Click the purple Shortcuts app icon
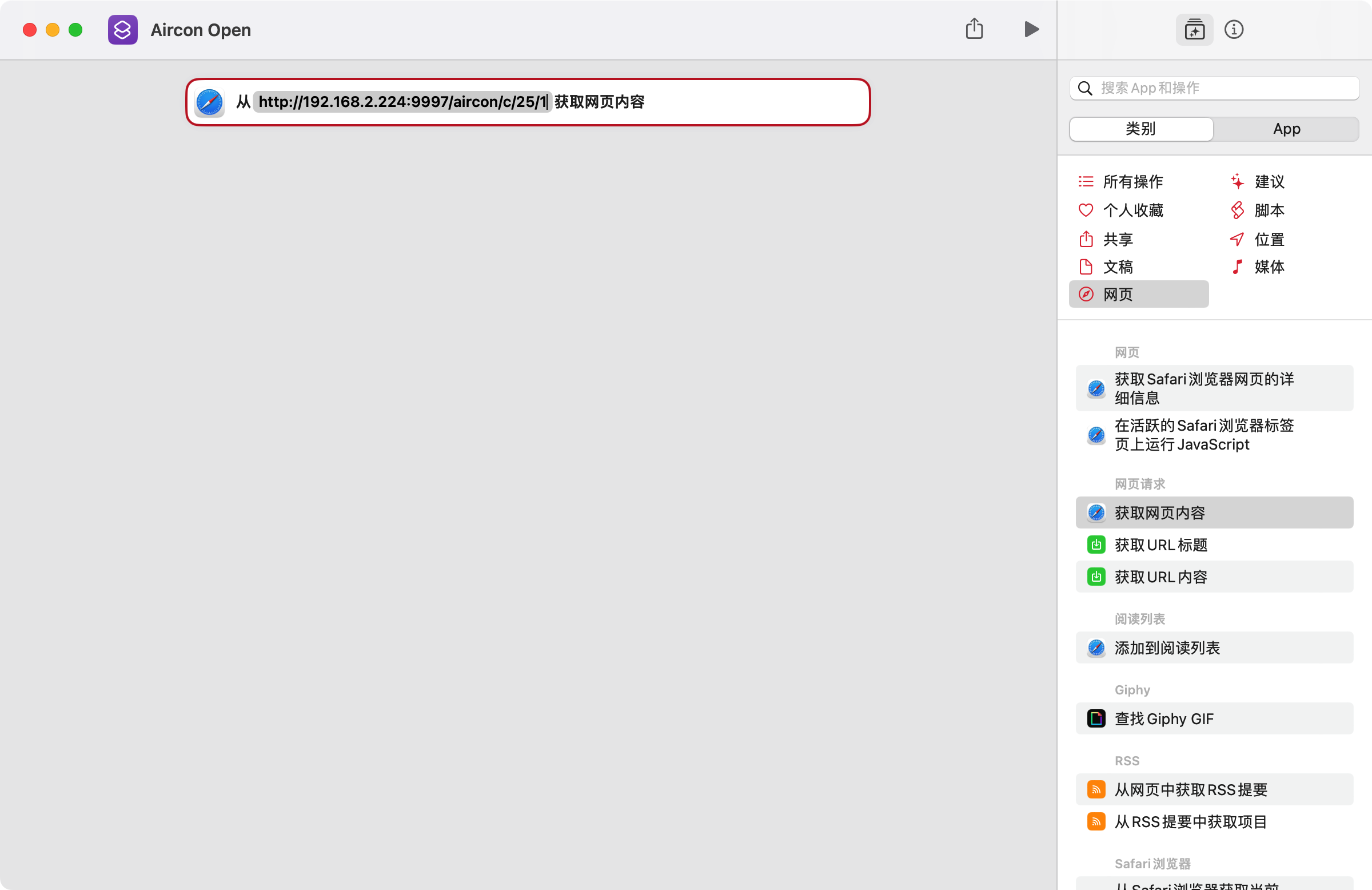Viewport: 1372px width, 890px height. 122,29
